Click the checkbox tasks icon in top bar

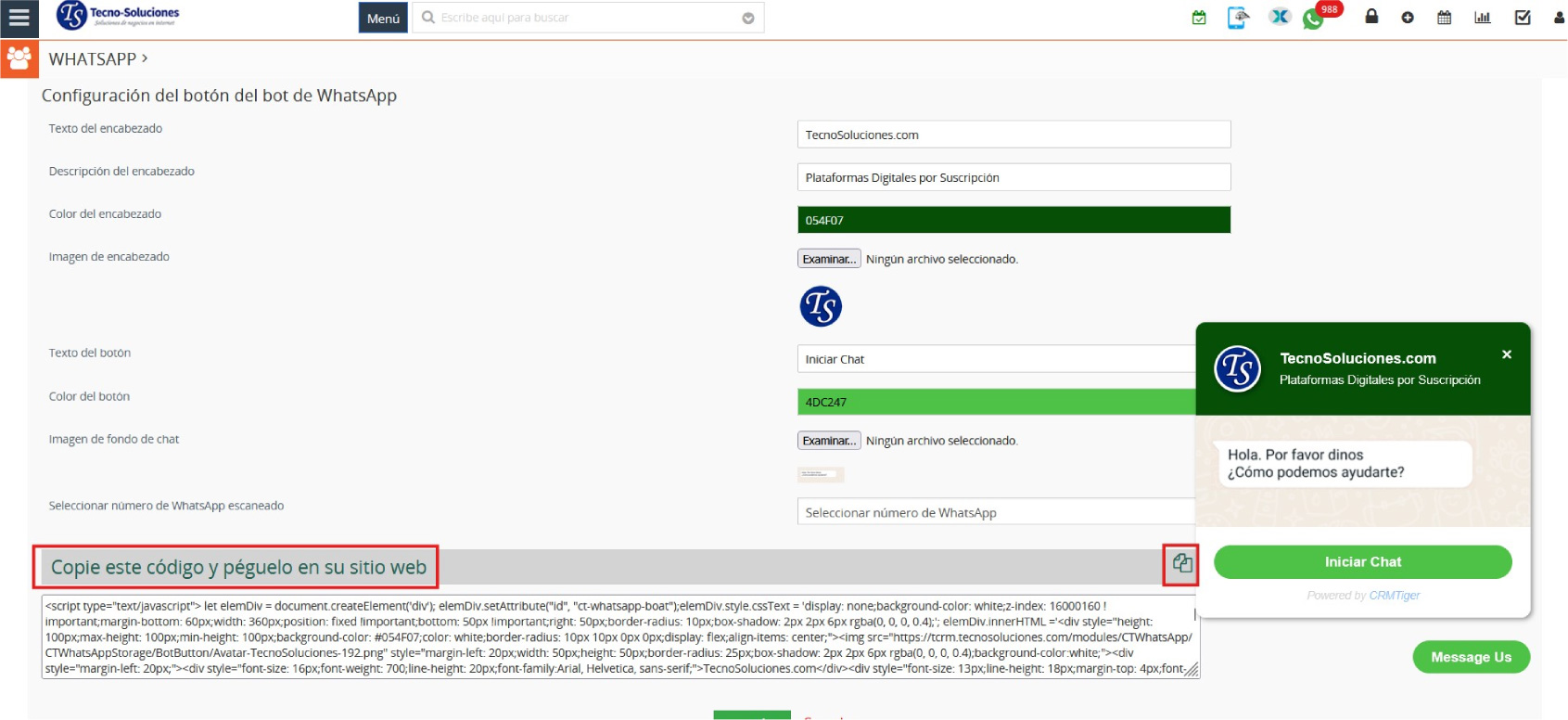coord(1523,18)
